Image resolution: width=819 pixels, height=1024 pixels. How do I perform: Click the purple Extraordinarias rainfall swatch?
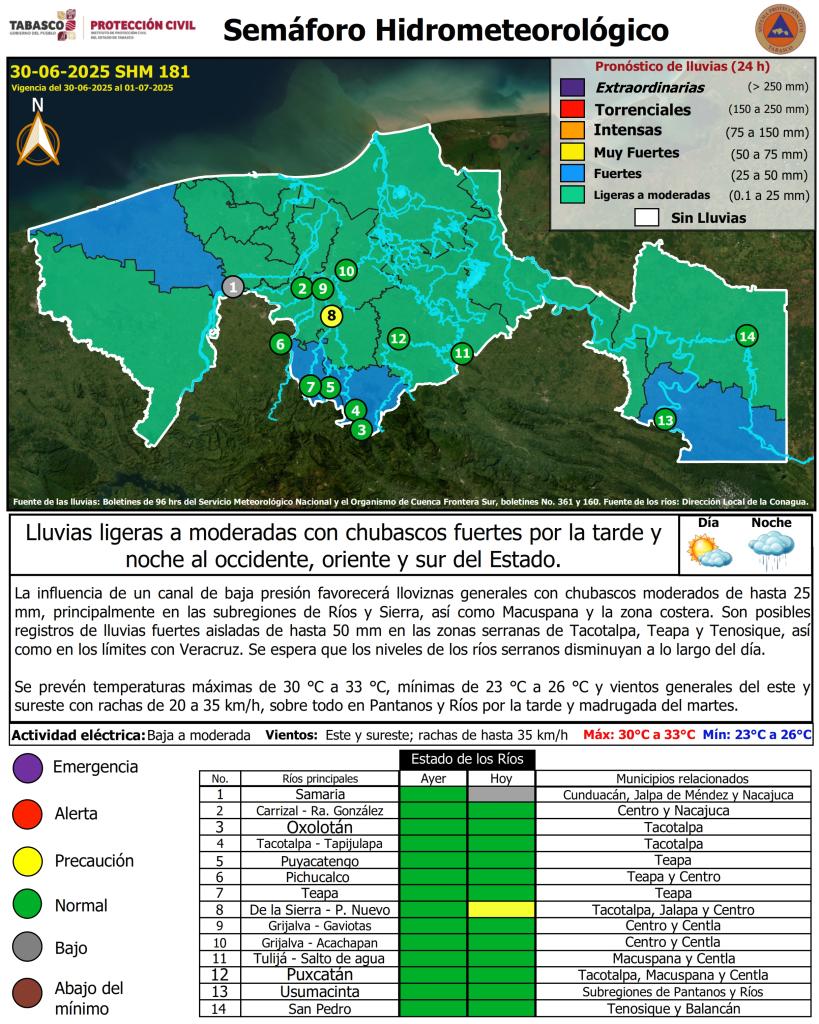[x=573, y=88]
